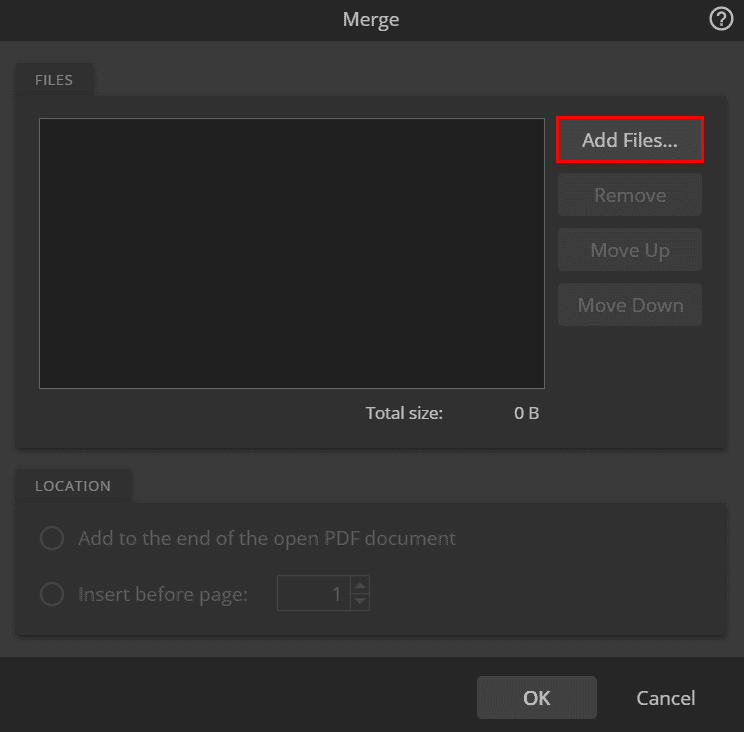Cancel the Merge dialog

pyautogui.click(x=666, y=698)
